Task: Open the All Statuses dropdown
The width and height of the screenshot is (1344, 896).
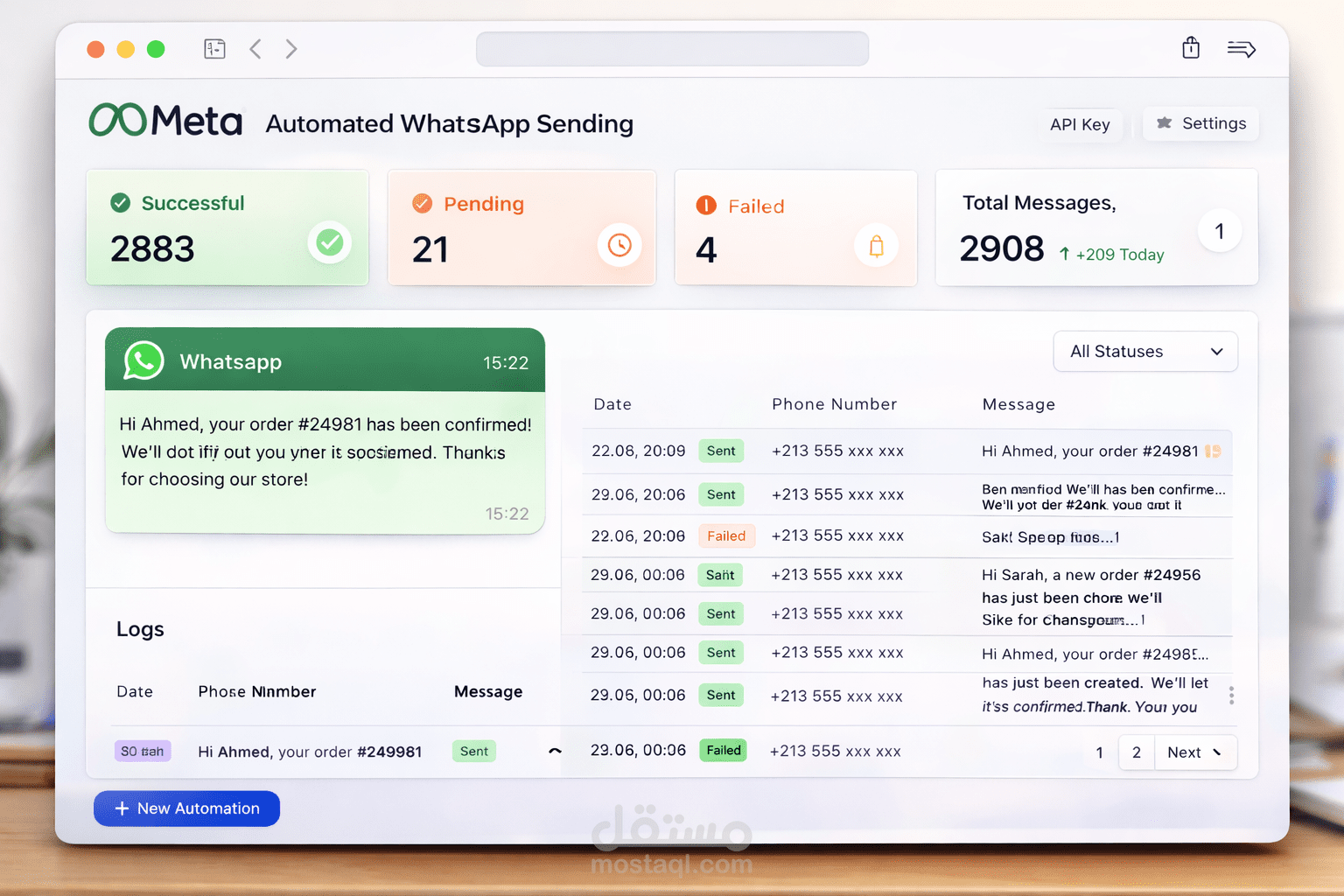Action: 1145,351
